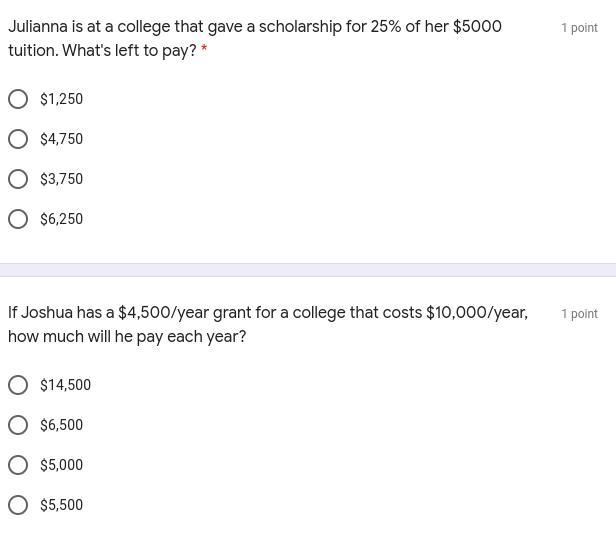Click the "$5,500" answer label text

click(62, 505)
